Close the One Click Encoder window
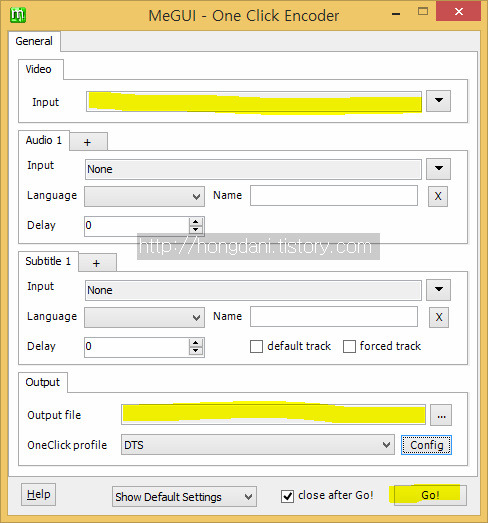The width and height of the screenshot is (488, 523). (459, 12)
